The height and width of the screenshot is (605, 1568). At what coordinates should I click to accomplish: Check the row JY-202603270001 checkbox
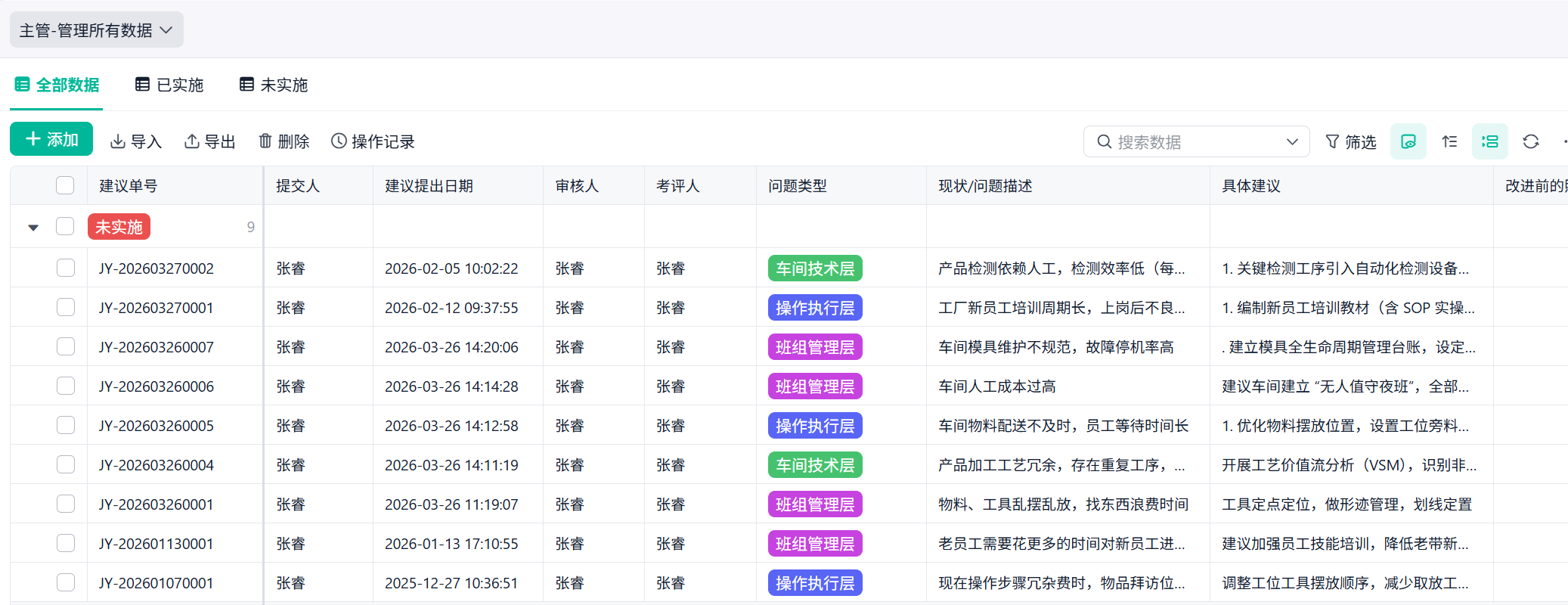(x=66, y=307)
